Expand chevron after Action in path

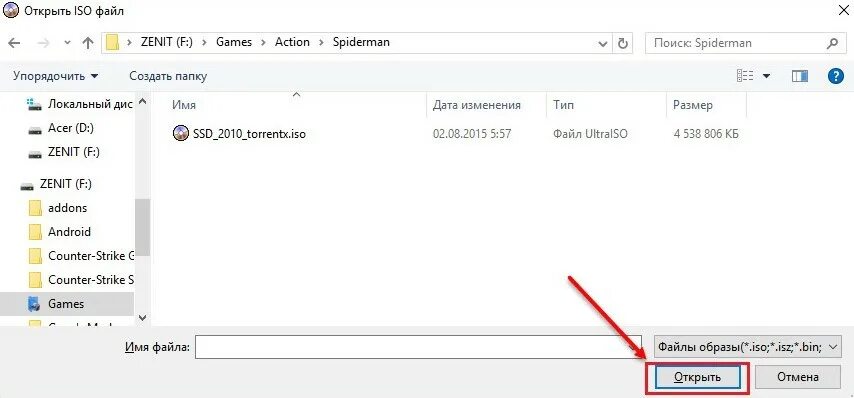click(x=321, y=42)
